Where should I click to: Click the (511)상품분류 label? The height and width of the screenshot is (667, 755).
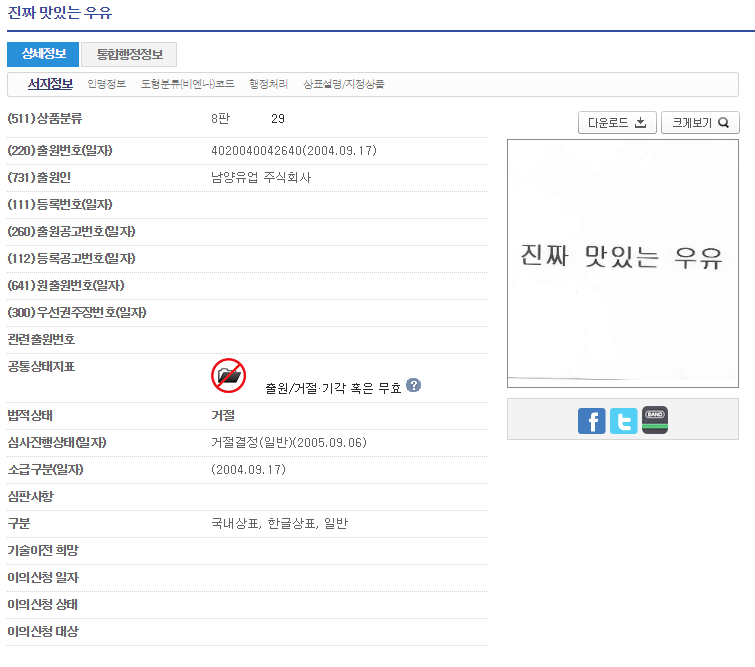pos(45,119)
